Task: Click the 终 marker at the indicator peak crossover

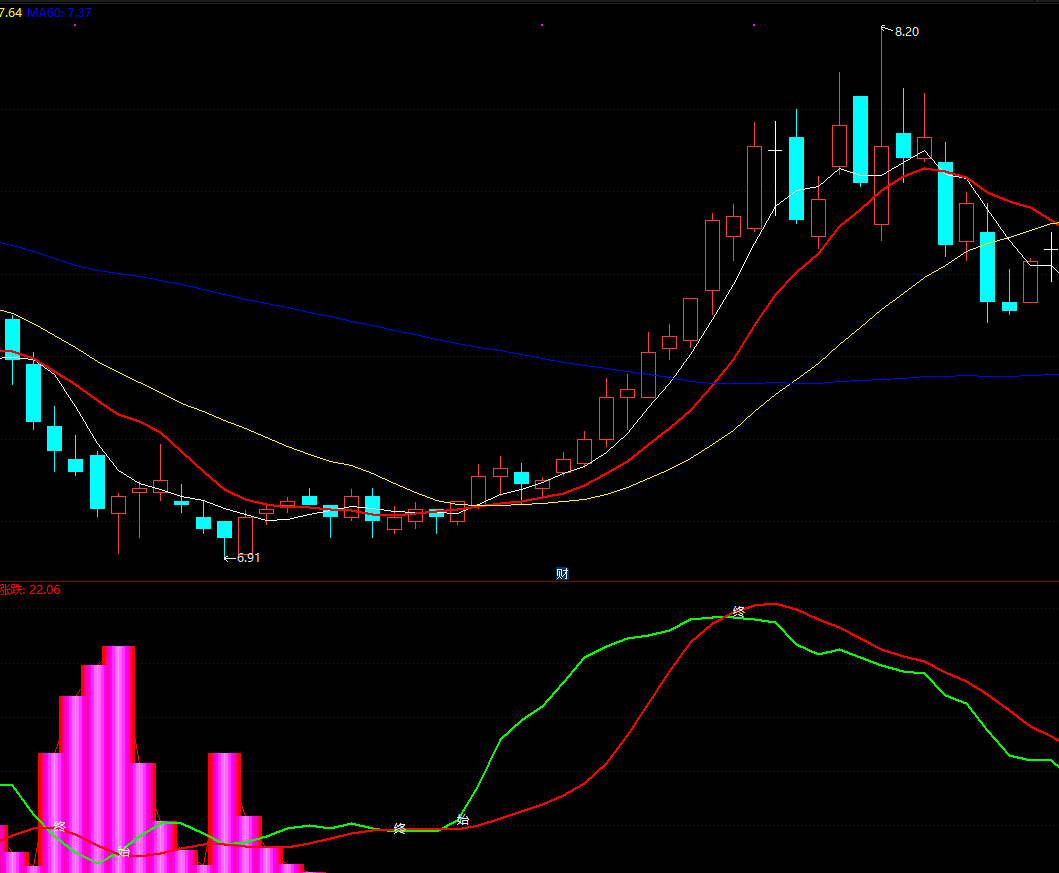Action: pyautogui.click(x=738, y=612)
